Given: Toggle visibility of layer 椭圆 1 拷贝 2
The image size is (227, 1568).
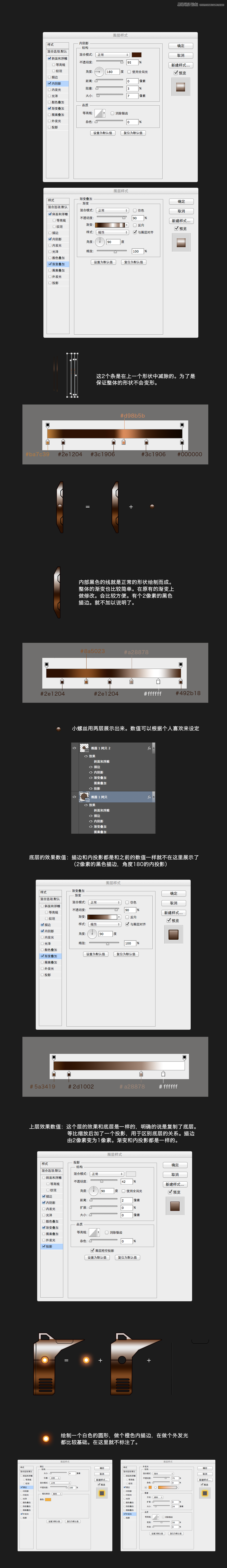Looking at the screenshot, I should click(75, 748).
